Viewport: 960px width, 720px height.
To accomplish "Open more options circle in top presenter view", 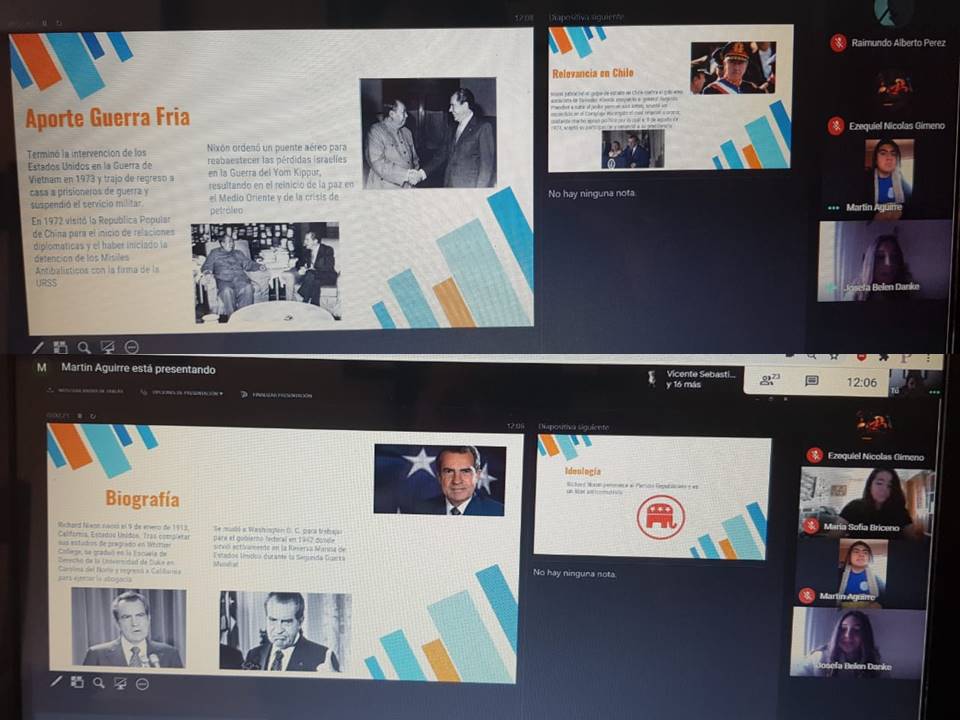I will [132, 347].
